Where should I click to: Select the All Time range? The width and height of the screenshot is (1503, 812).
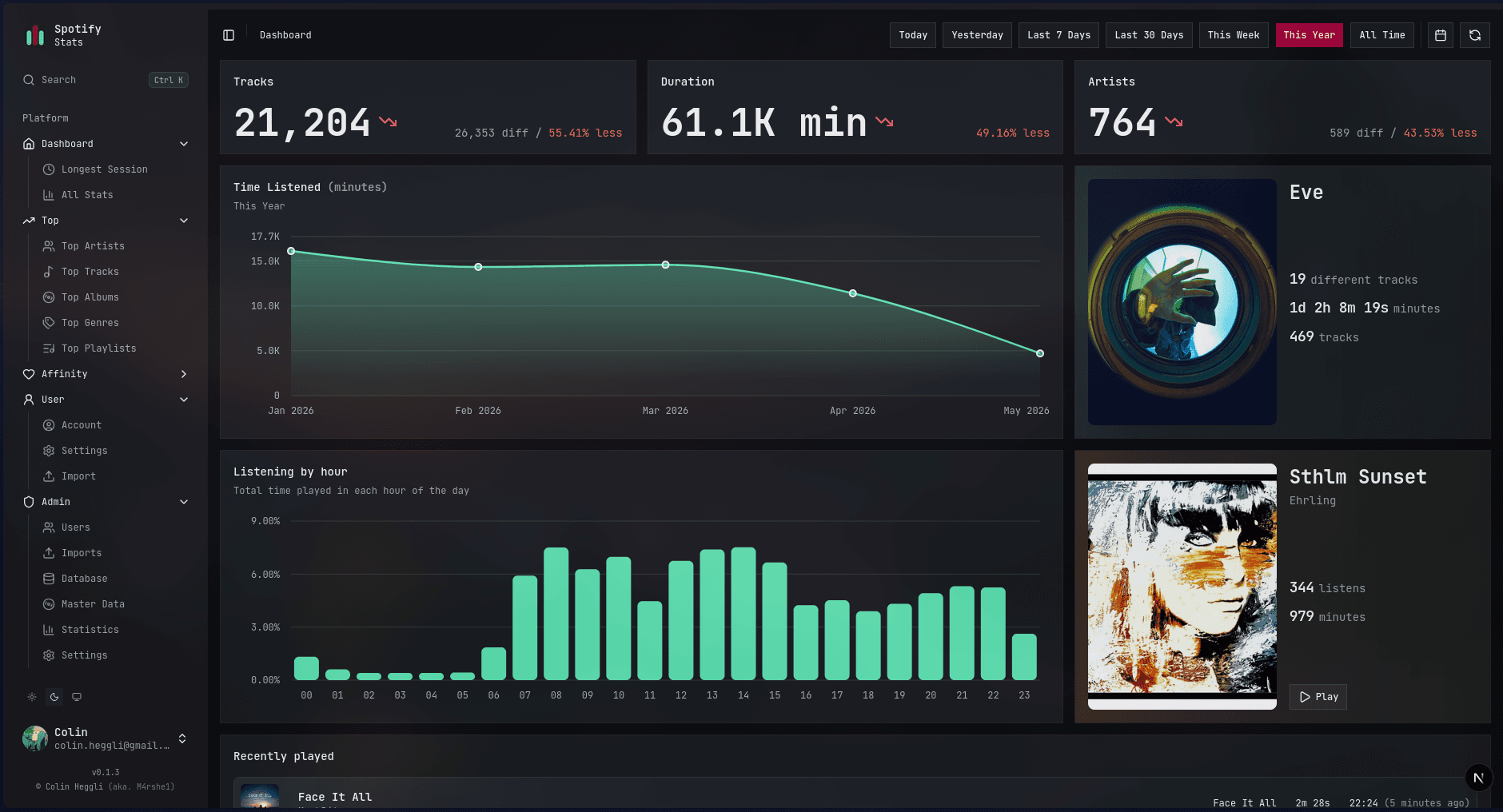click(1382, 35)
